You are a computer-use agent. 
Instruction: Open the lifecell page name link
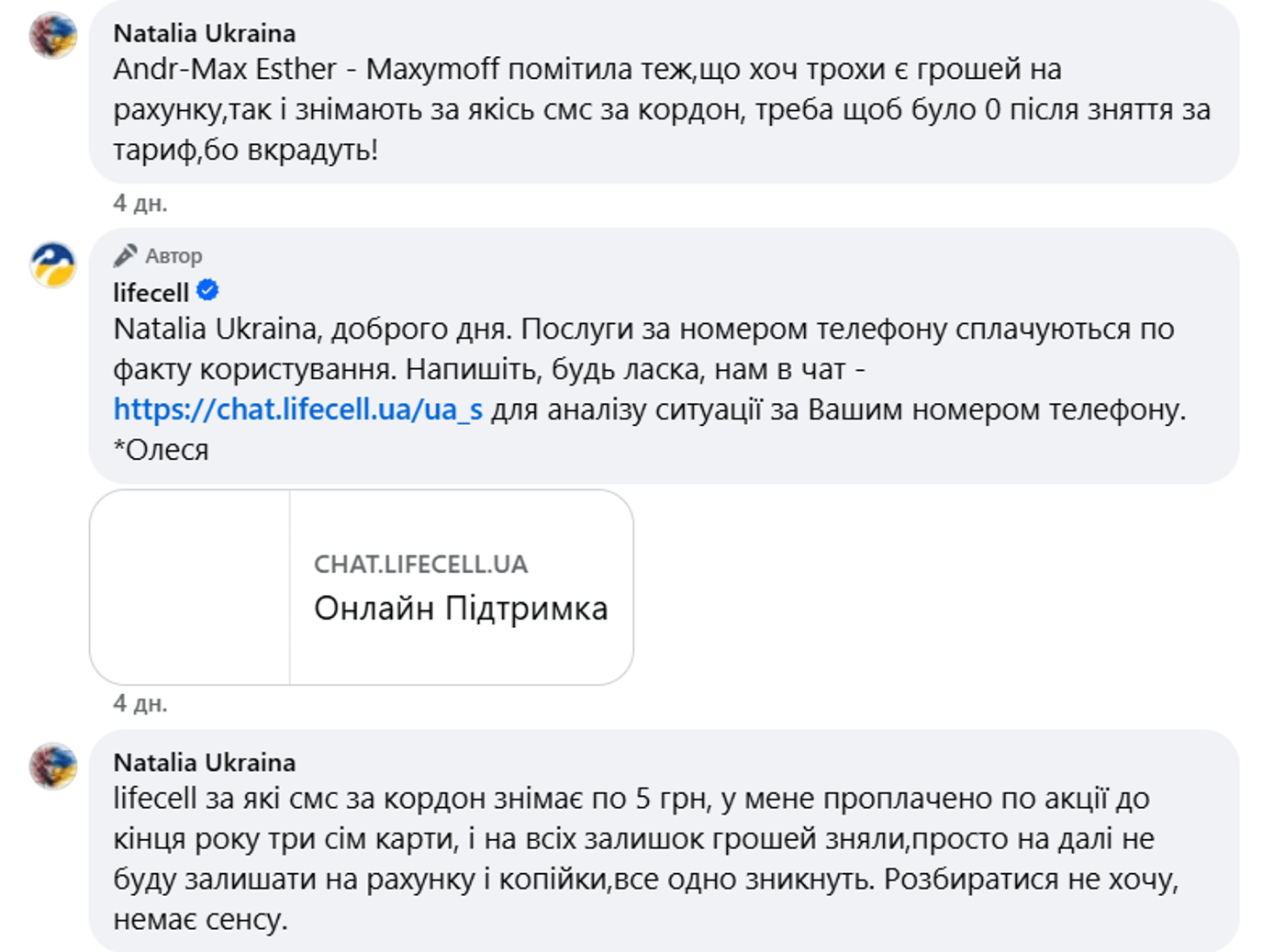(x=151, y=293)
